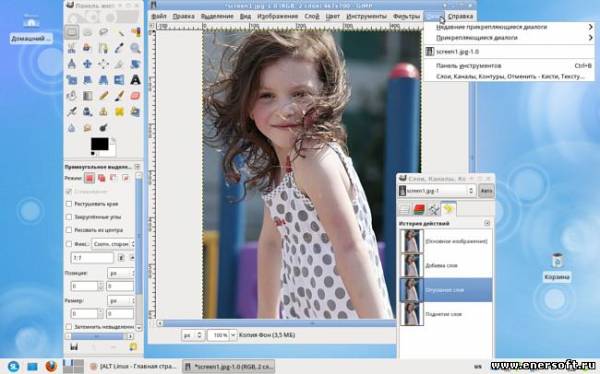Image resolution: width=600 pixels, height=374 pixels.
Task: Enable the 'Закруглённые углы' checkbox
Action: [x=69, y=217]
